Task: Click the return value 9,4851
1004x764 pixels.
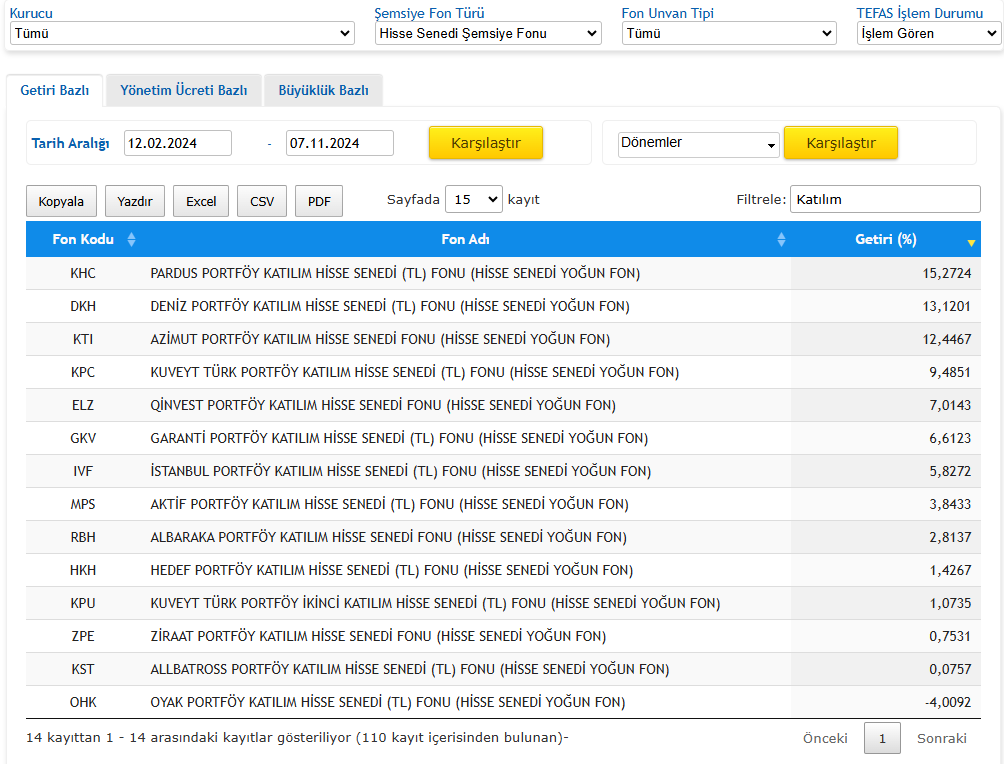Action: point(950,373)
